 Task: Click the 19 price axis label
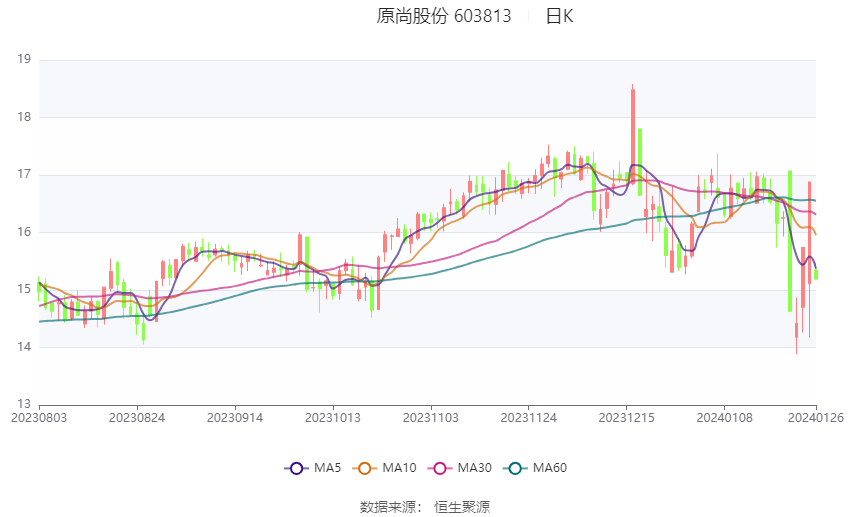coord(24,59)
